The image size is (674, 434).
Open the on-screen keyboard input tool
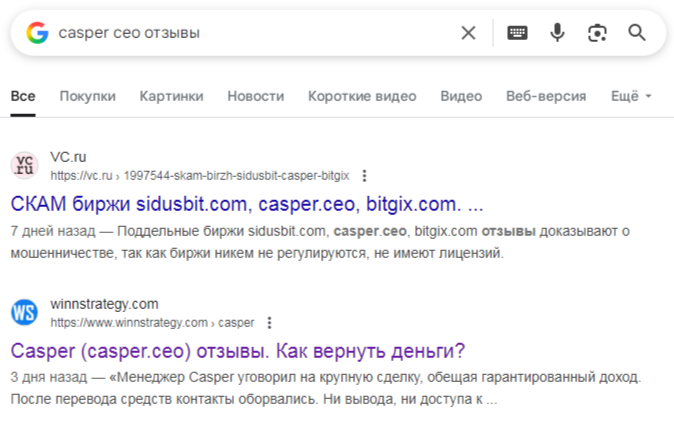pyautogui.click(x=517, y=33)
